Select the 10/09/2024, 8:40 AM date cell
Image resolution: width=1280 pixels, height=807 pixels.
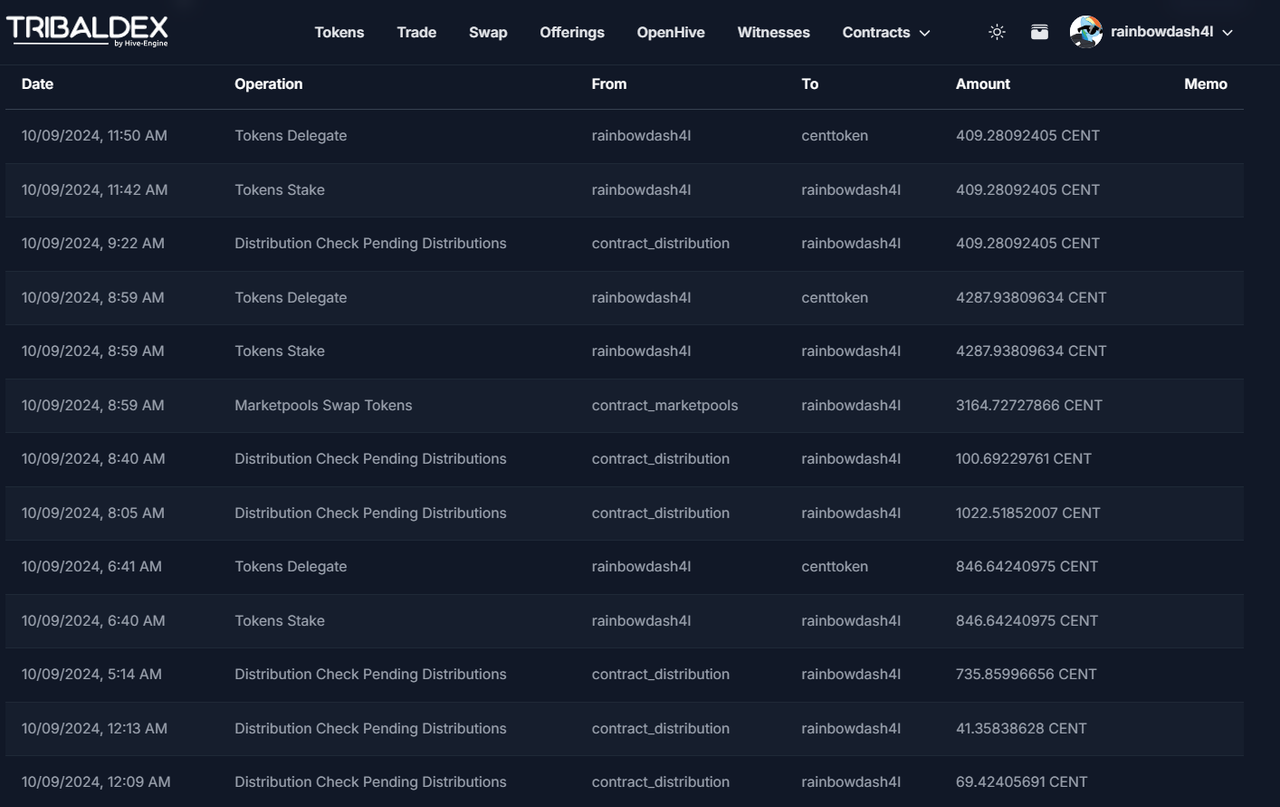click(93, 459)
